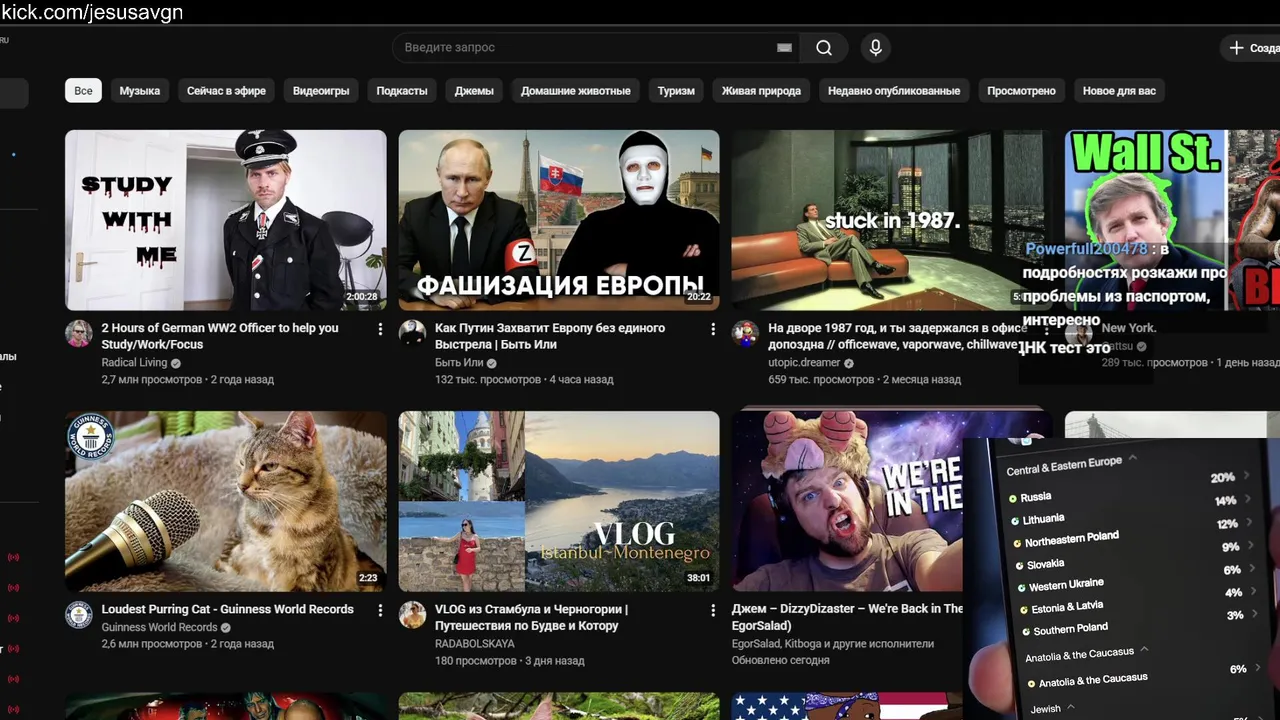The width and height of the screenshot is (1280, 720).
Task: Open title VLOG из Стамбула и Черногории
Action: pyautogui.click(x=531, y=617)
